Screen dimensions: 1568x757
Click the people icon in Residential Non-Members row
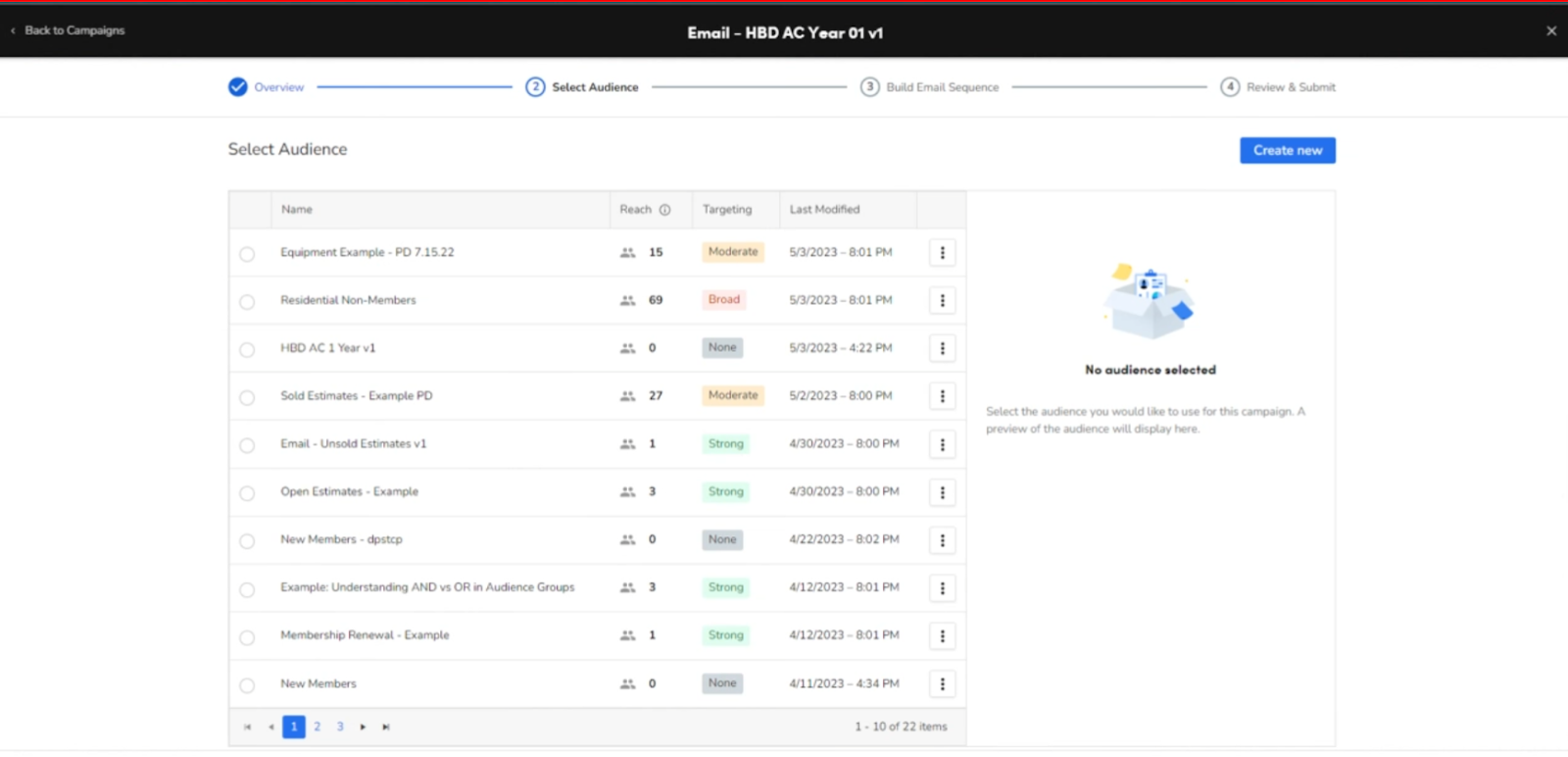(x=627, y=300)
